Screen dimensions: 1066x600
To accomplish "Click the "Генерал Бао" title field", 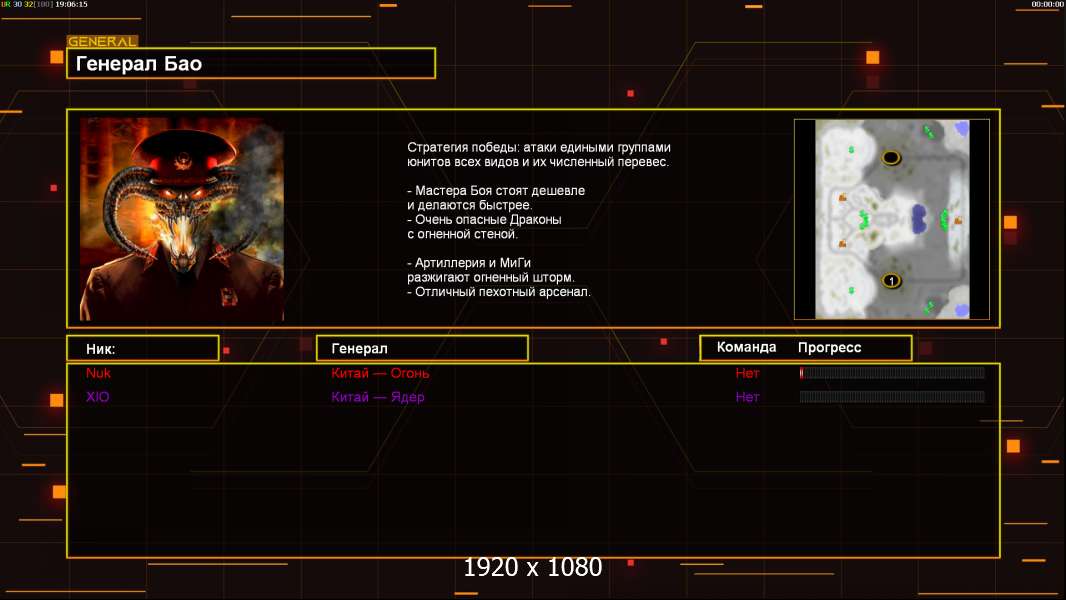I will pos(251,63).
